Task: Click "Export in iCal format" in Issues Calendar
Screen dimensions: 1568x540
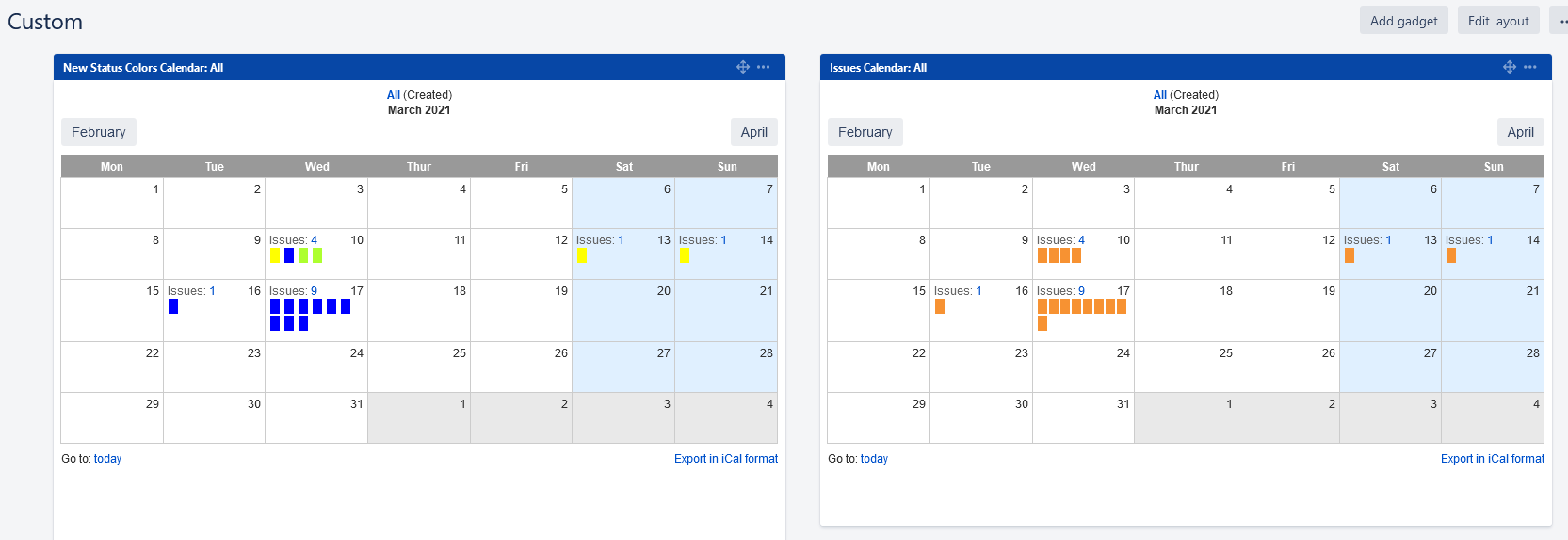Action: [x=1492, y=459]
